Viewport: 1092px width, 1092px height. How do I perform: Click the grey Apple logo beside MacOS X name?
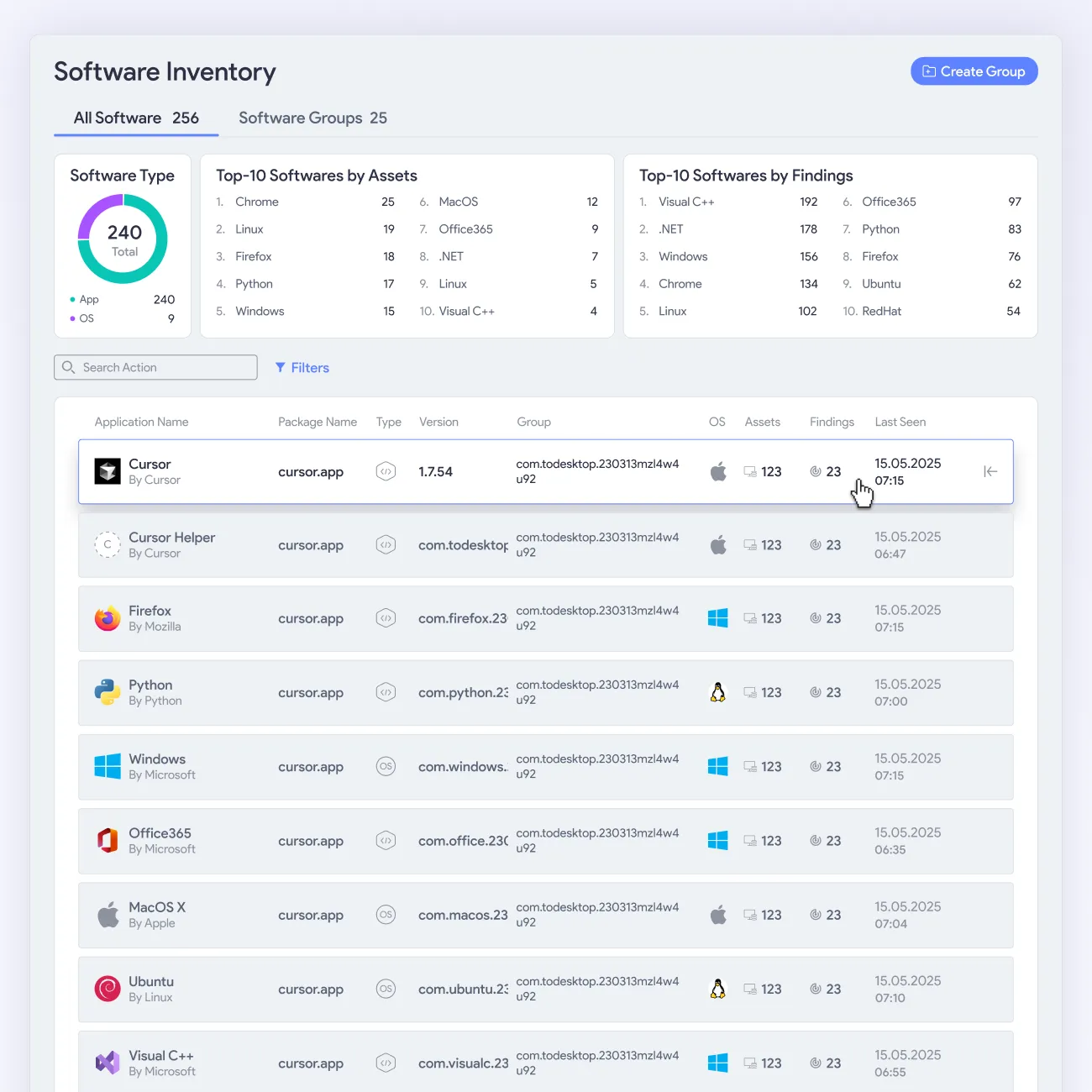tap(108, 915)
